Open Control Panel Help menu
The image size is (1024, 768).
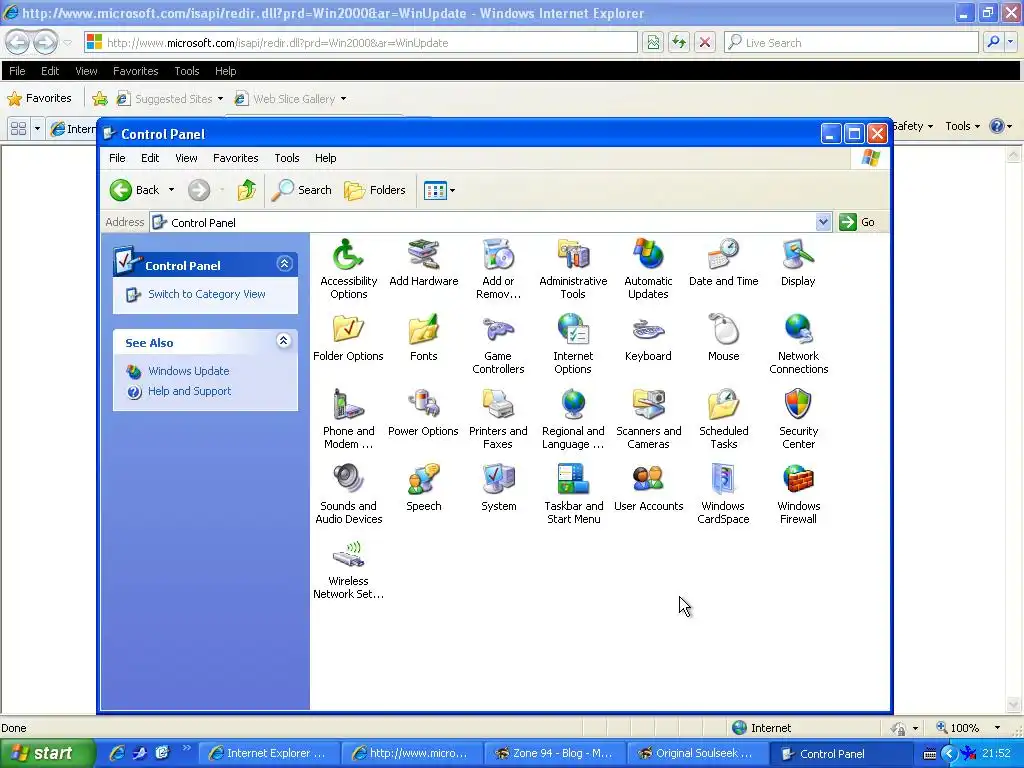coord(325,158)
